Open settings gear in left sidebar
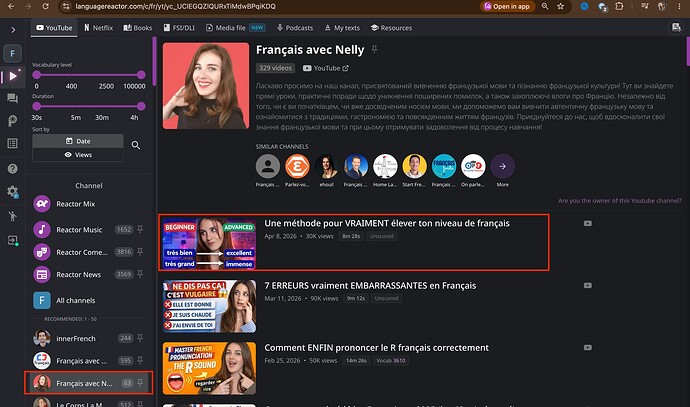This screenshot has width=690, height=407. point(12,191)
